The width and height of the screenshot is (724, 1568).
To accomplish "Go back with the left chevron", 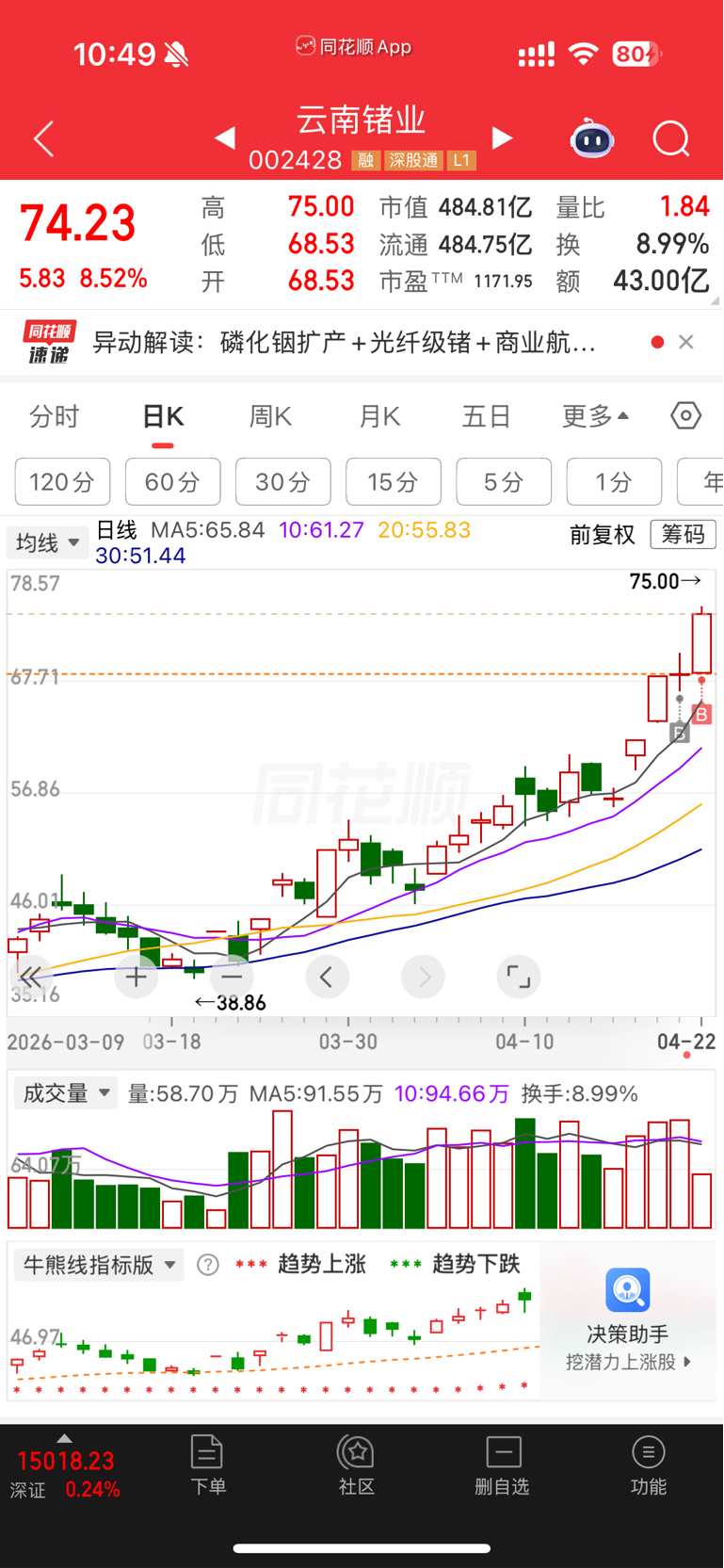I will click(43, 139).
